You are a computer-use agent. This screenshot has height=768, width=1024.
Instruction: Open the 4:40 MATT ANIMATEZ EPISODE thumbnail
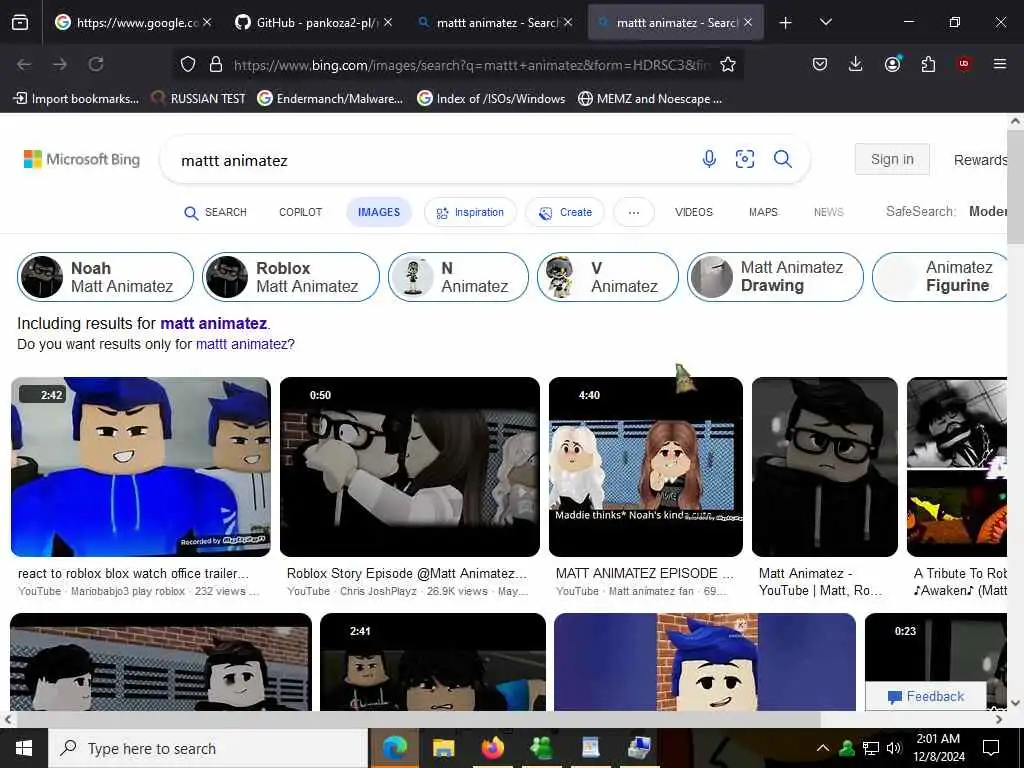[x=645, y=467]
